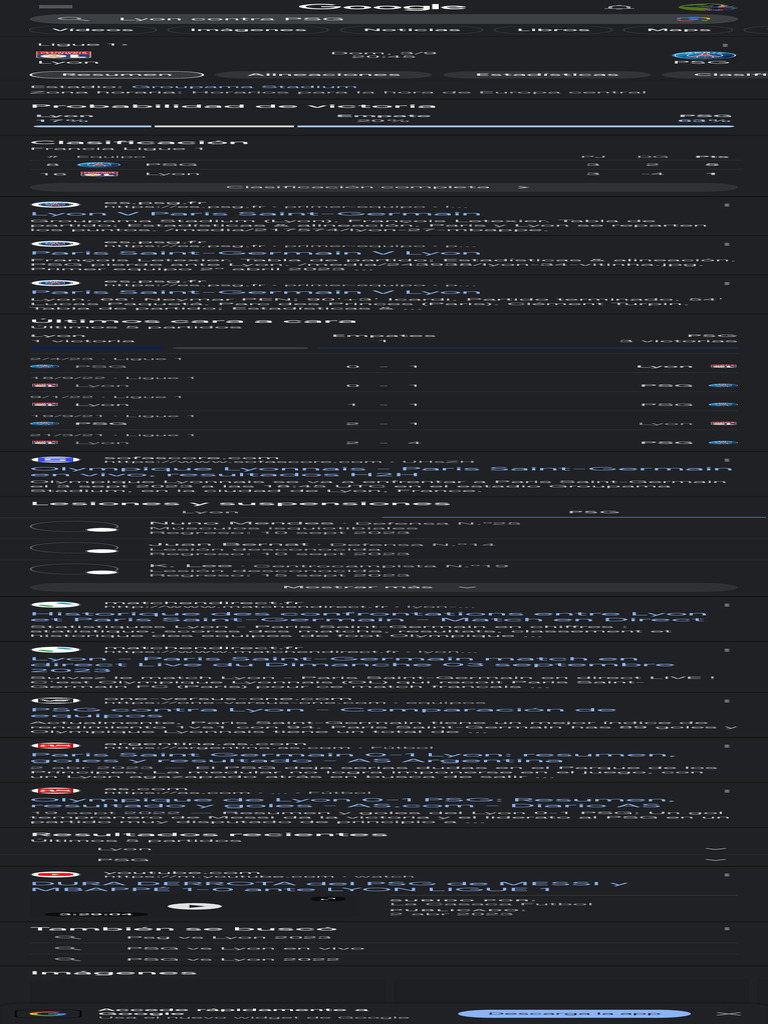Image resolution: width=768 pixels, height=1024 pixels.
Task: Click the K. Lee injury entry
Action: tap(384, 570)
